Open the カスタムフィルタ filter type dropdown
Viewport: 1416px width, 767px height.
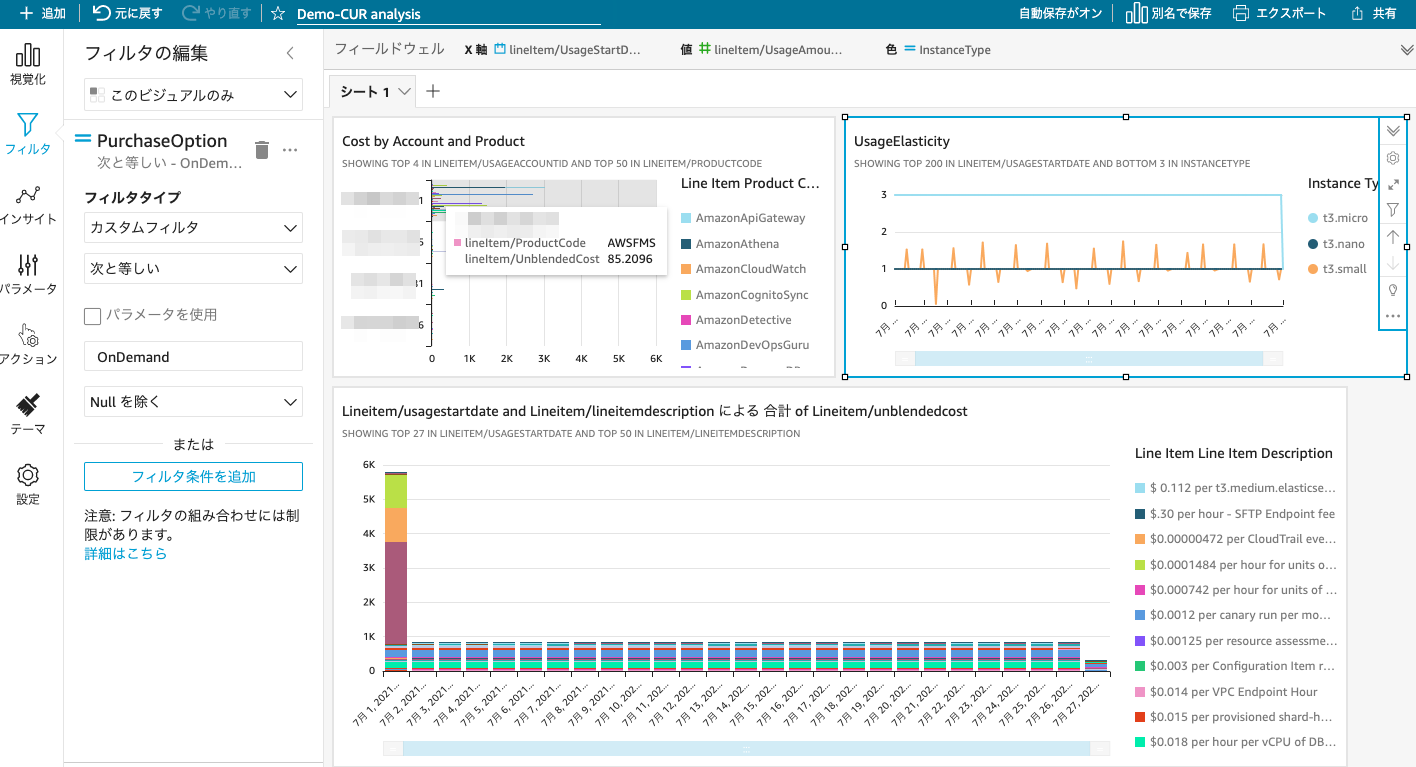[193, 227]
